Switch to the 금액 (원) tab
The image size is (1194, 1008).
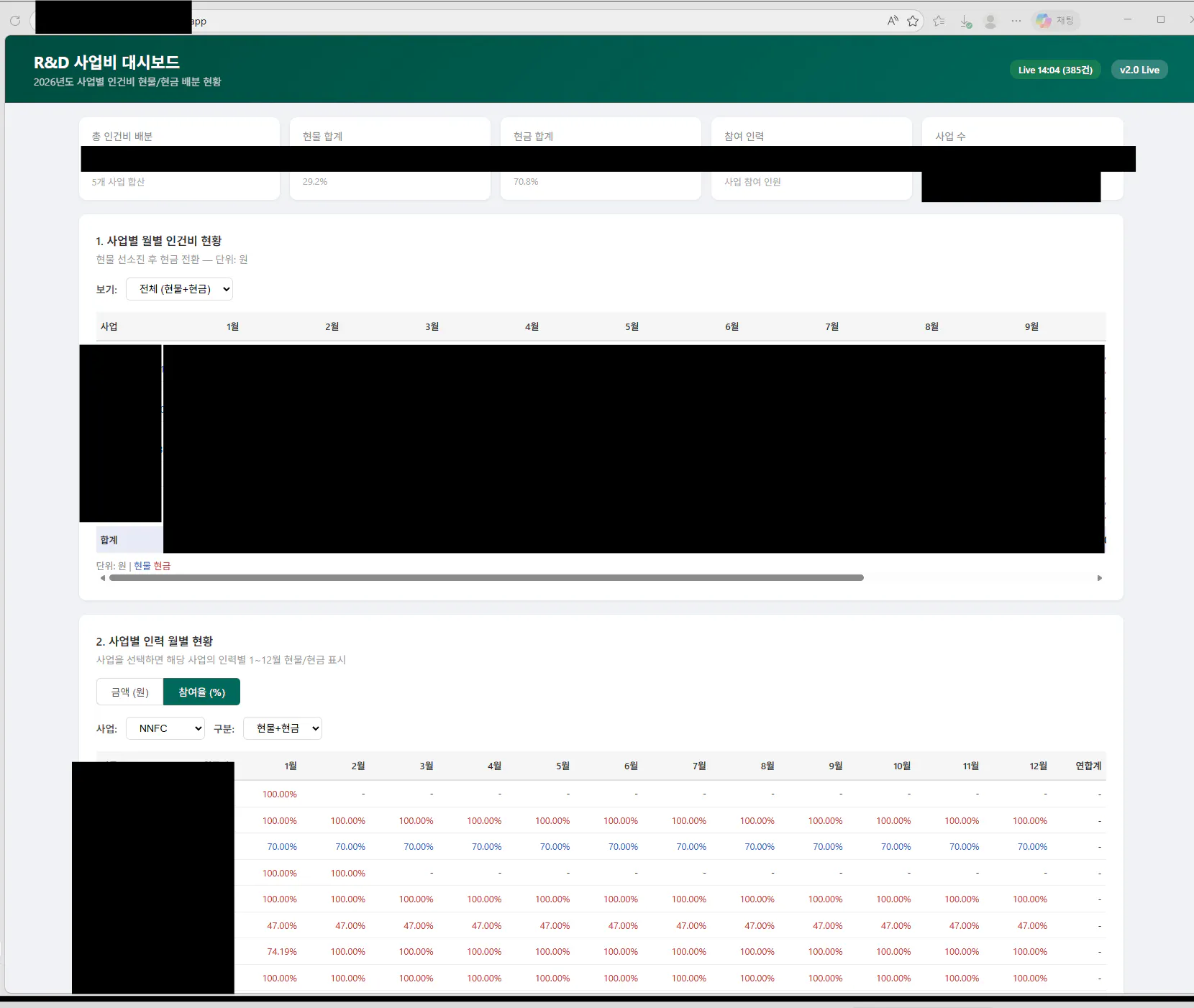point(129,692)
